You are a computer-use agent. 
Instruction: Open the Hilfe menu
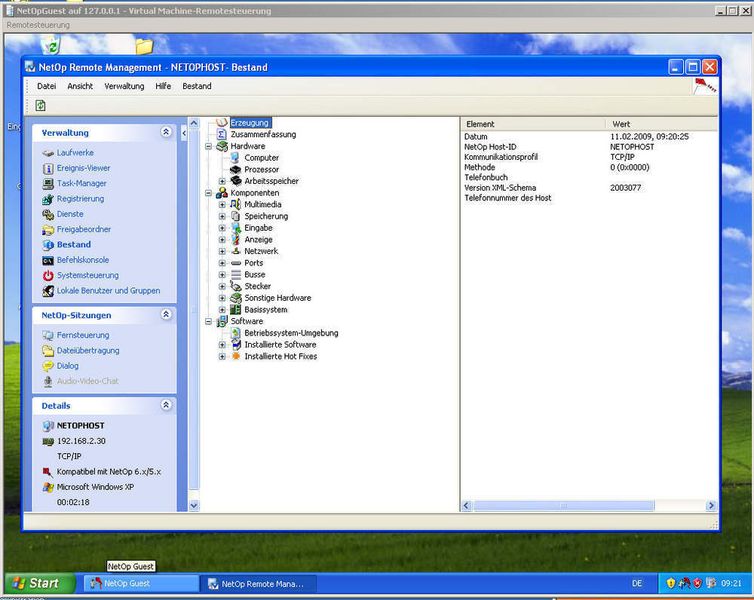(x=163, y=86)
